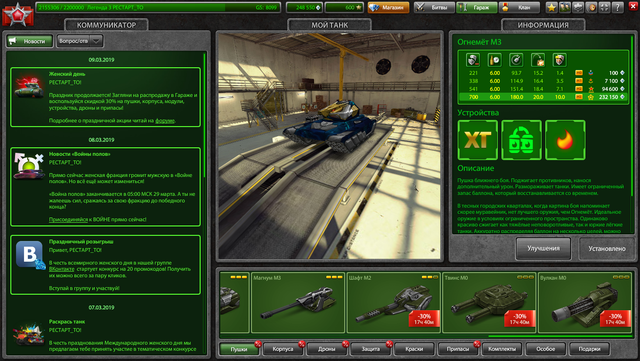This screenshot has width=640, height=361.
Task: Click the turret rotation speed icon
Action: pos(516,60)
